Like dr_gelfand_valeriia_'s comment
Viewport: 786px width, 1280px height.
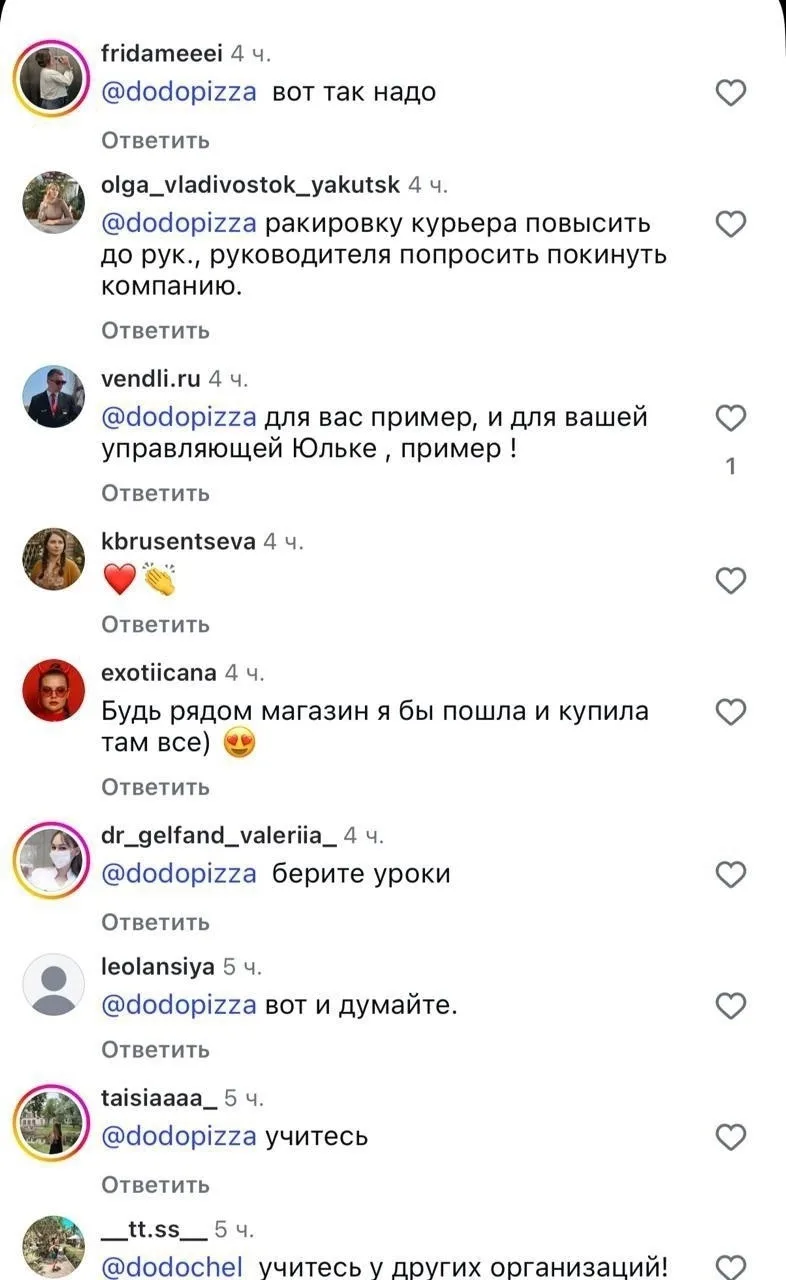point(732,875)
